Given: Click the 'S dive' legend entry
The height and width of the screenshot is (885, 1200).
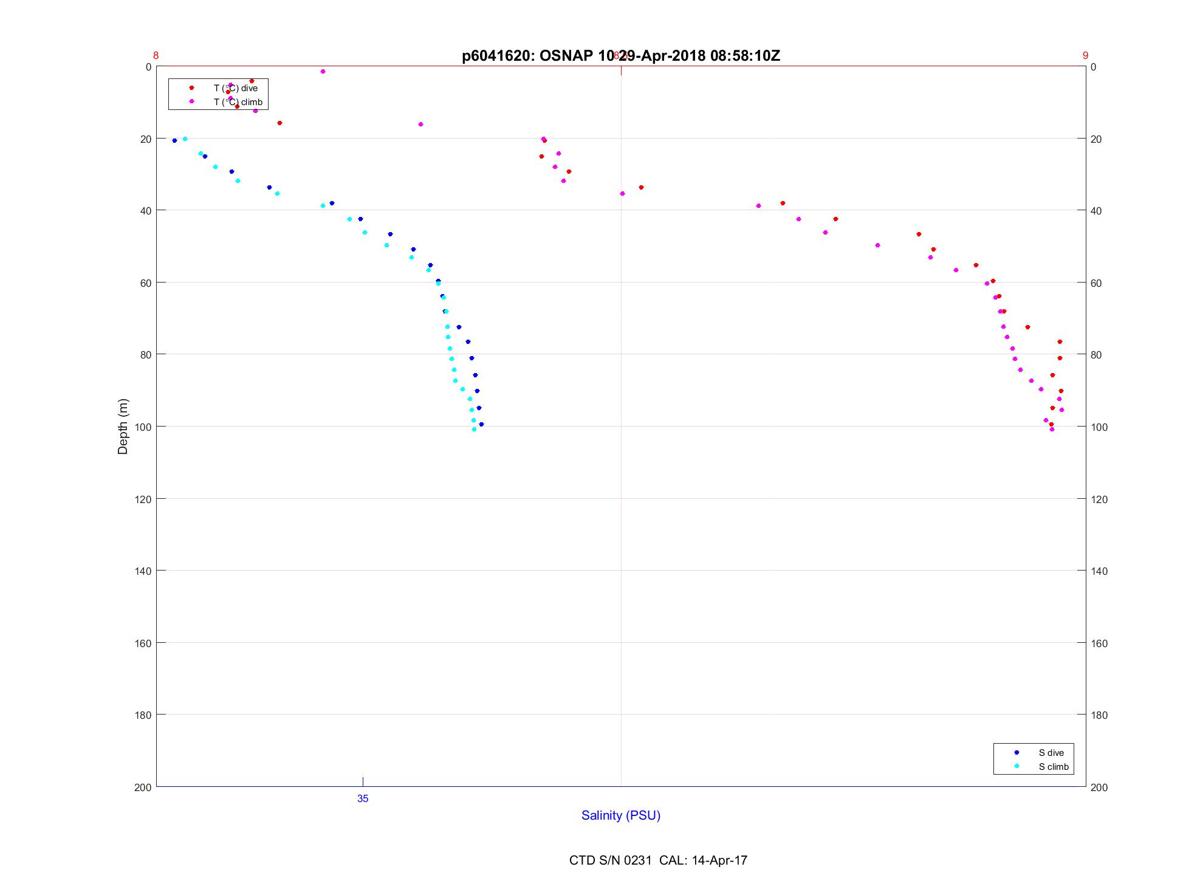Looking at the screenshot, I should pyautogui.click(x=1050, y=752).
